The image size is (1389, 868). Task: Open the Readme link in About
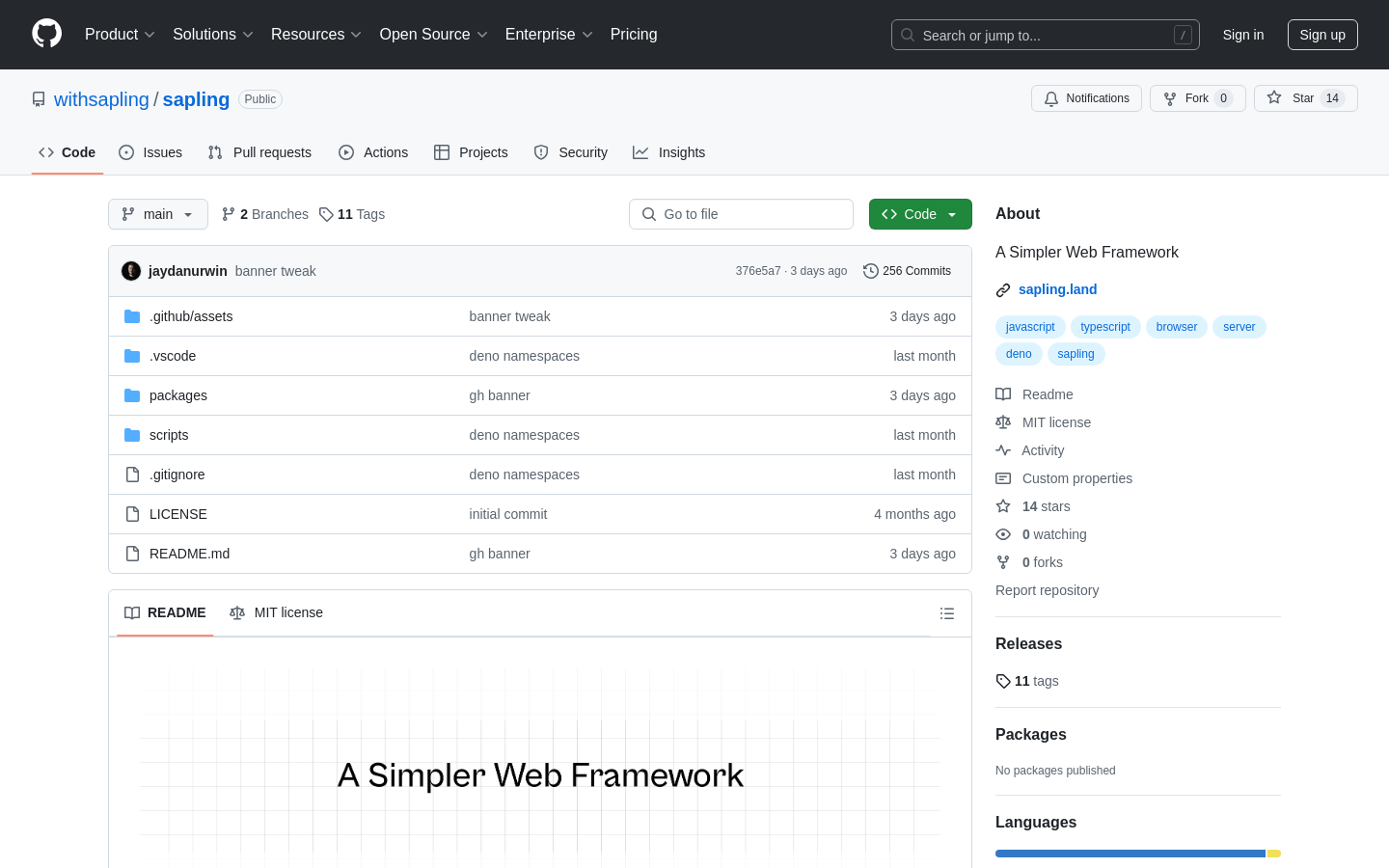1034,394
